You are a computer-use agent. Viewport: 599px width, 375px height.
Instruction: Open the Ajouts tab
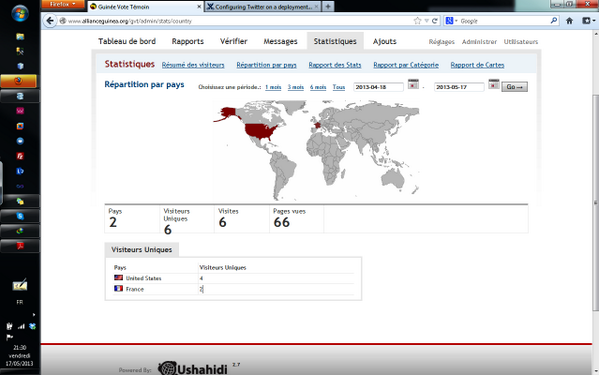coord(384,41)
